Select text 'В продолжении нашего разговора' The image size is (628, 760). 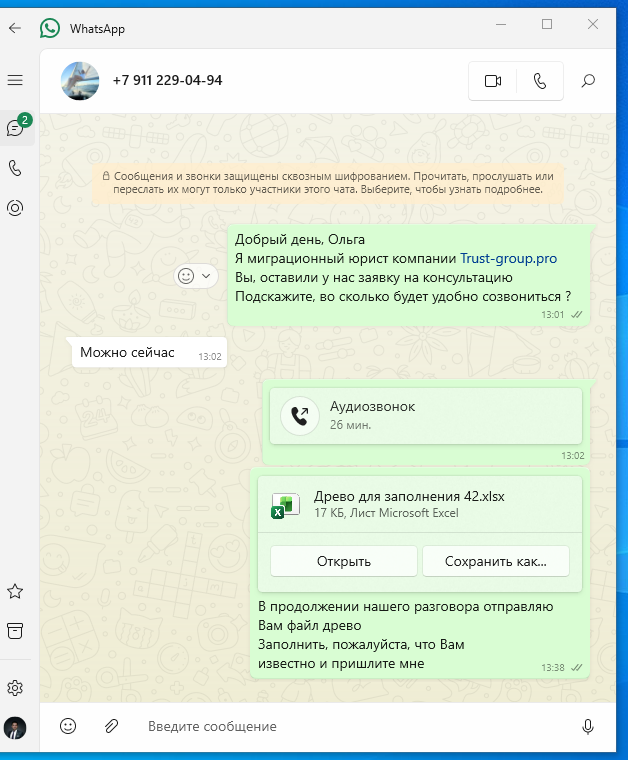coord(368,606)
